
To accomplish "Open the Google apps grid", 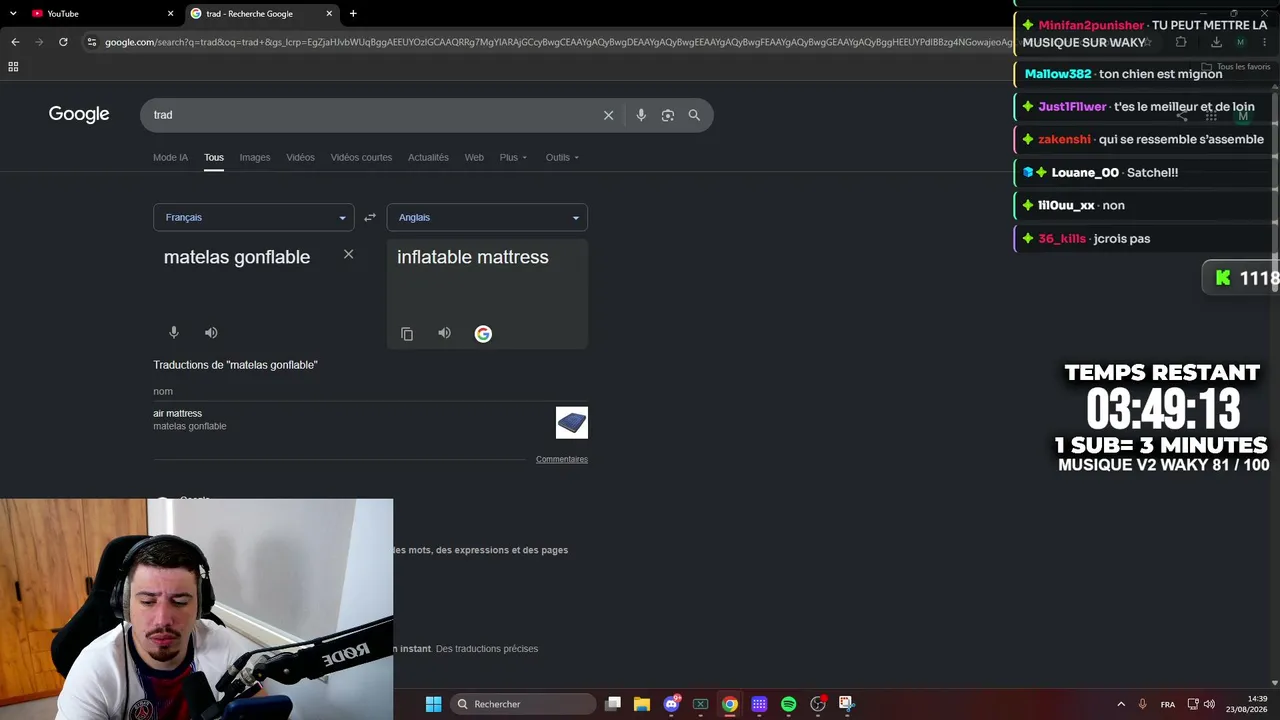I will (x=1211, y=116).
